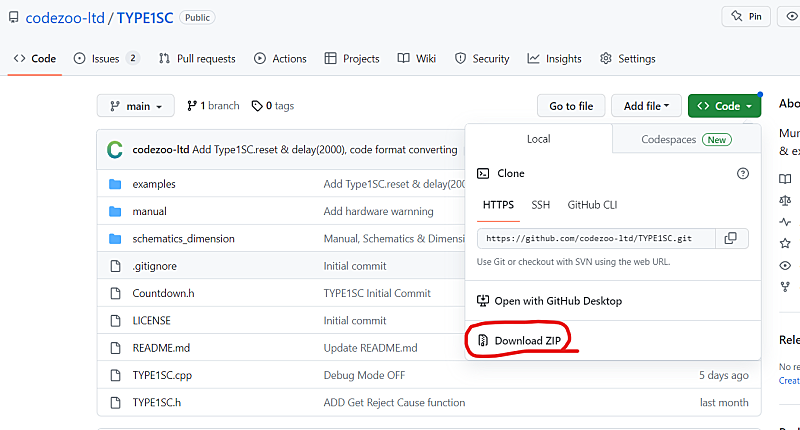This screenshot has width=800, height=430.
Task: Pin this repository with the Pin button
Action: click(746, 16)
